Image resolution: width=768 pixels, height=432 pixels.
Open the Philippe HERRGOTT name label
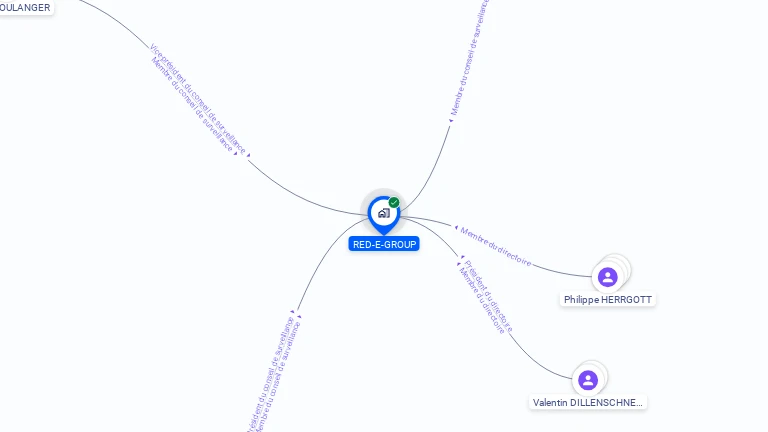click(608, 300)
